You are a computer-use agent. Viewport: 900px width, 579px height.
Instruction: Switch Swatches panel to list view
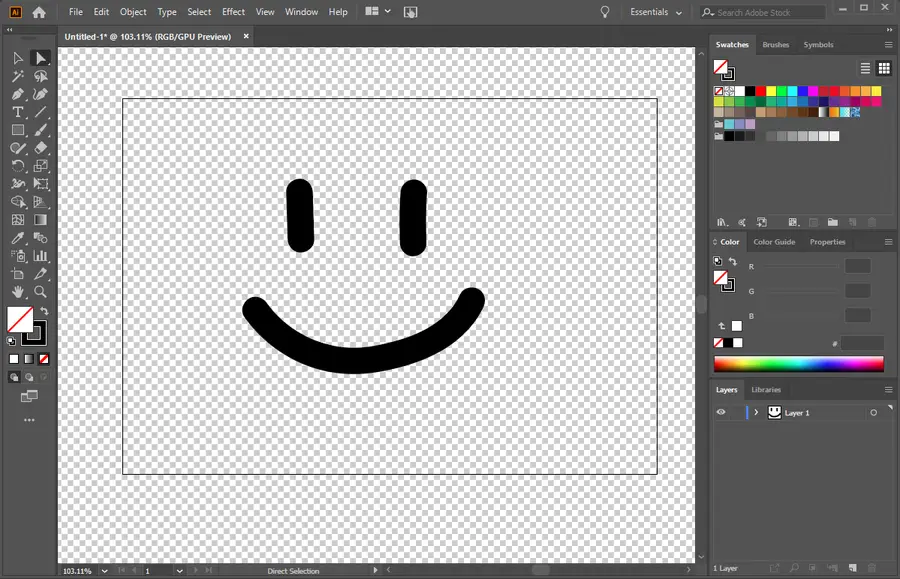pos(866,68)
